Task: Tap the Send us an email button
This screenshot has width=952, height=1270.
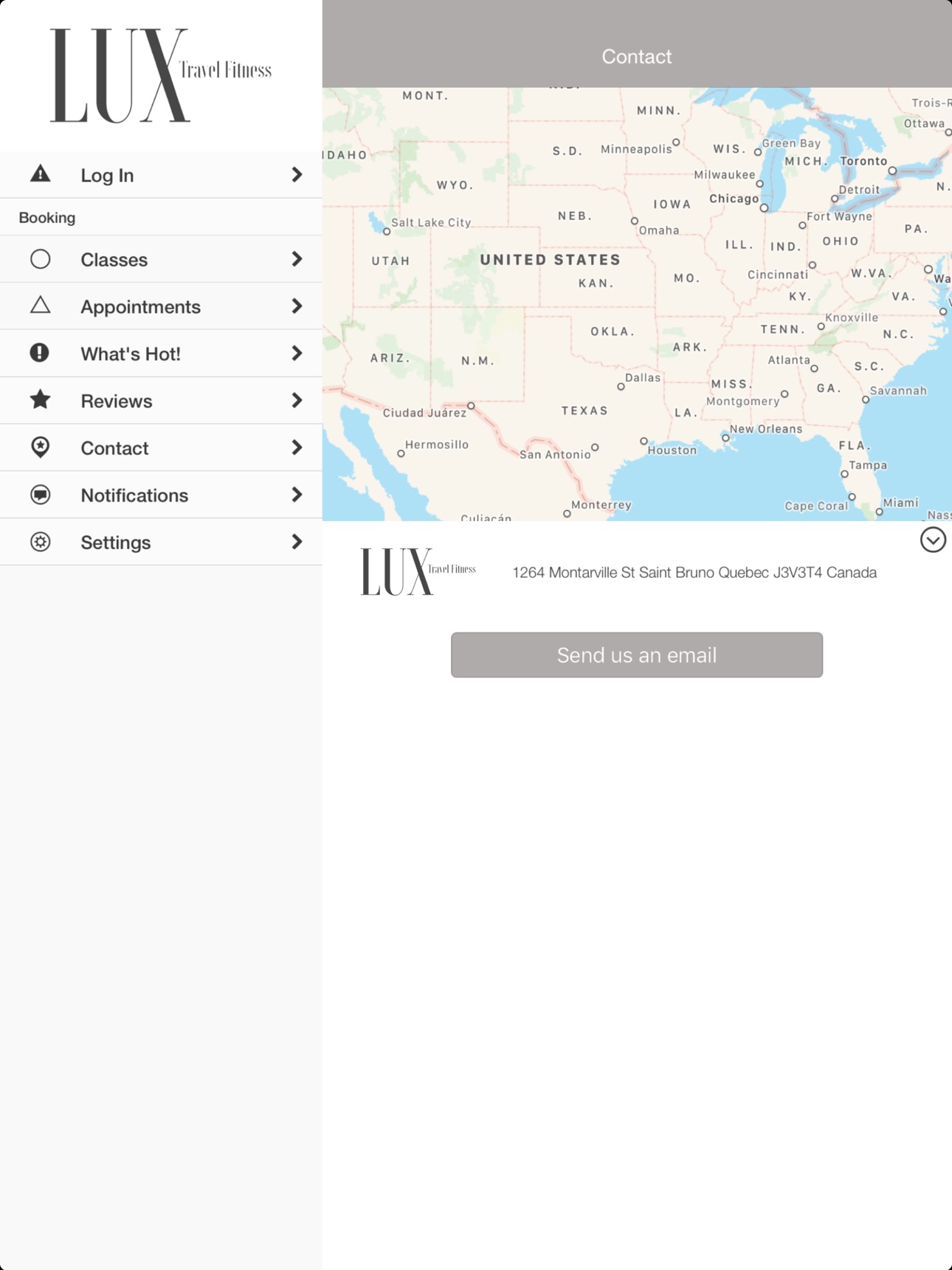Action: coord(637,655)
